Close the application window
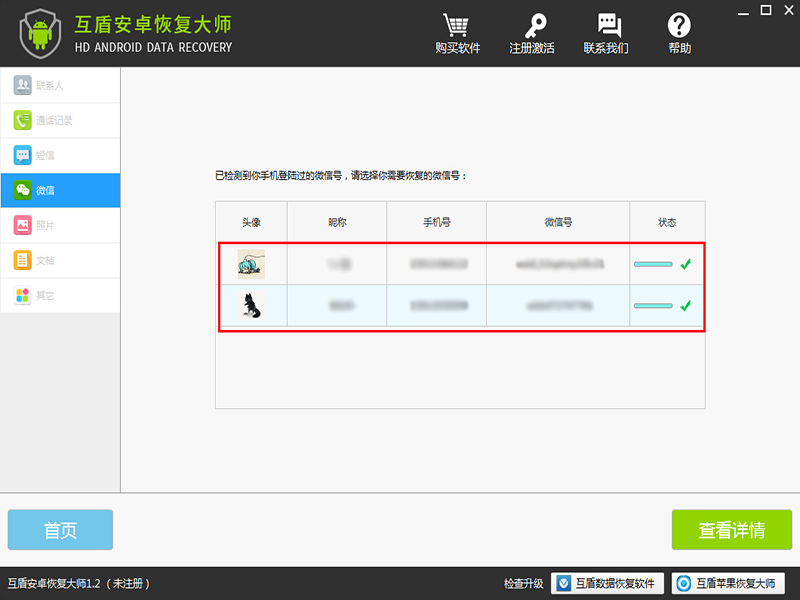 coord(789,10)
